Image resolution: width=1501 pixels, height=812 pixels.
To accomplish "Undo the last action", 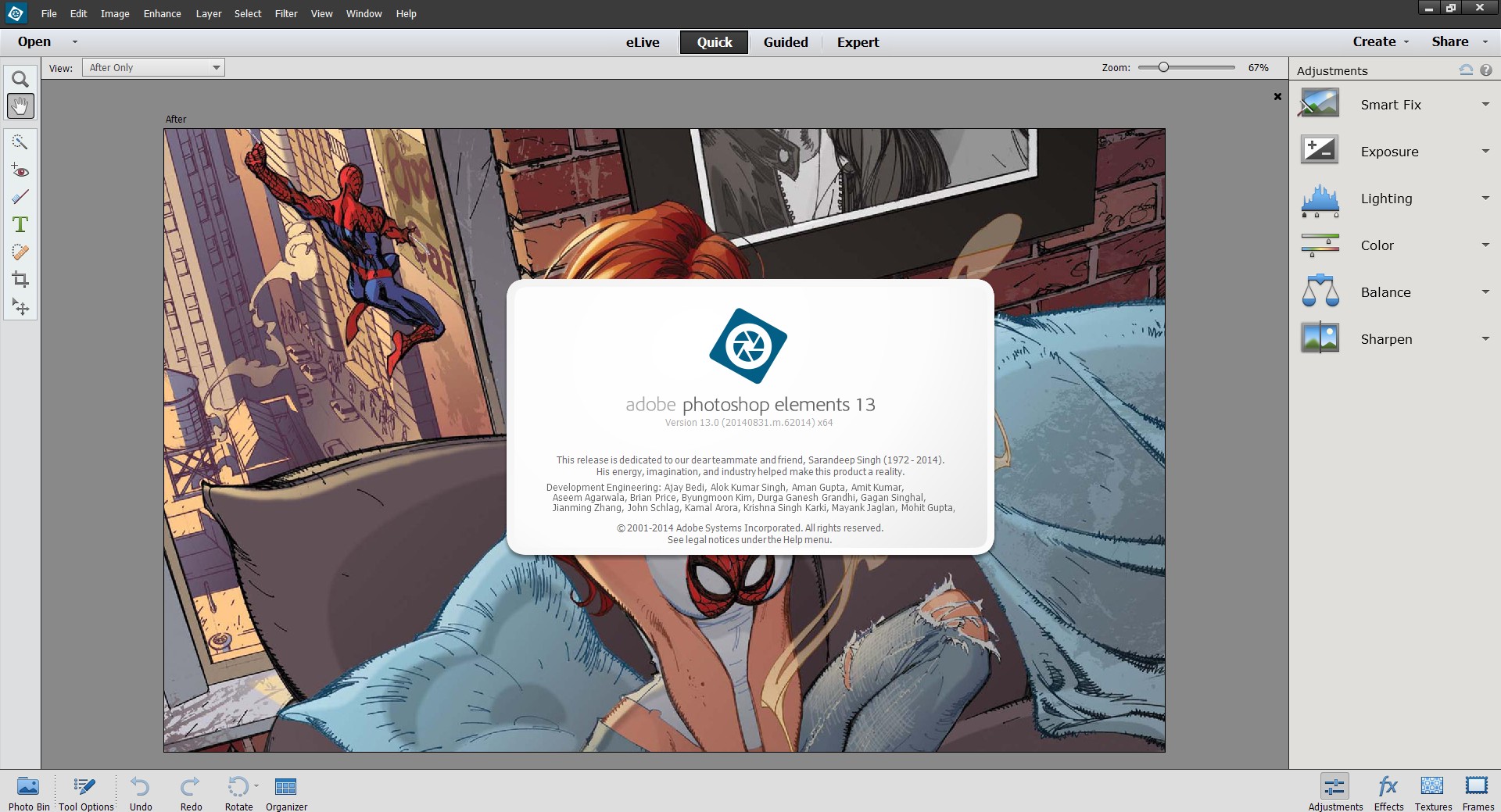I will coord(141,792).
